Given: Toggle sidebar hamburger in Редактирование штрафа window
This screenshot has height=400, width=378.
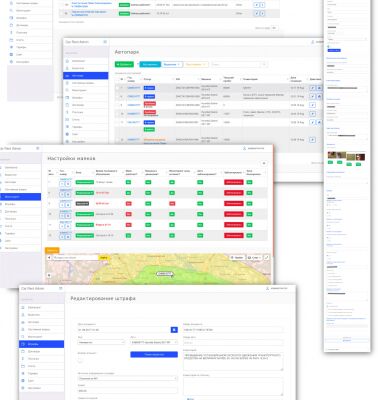Looking at the screenshot, I should (60, 288).
